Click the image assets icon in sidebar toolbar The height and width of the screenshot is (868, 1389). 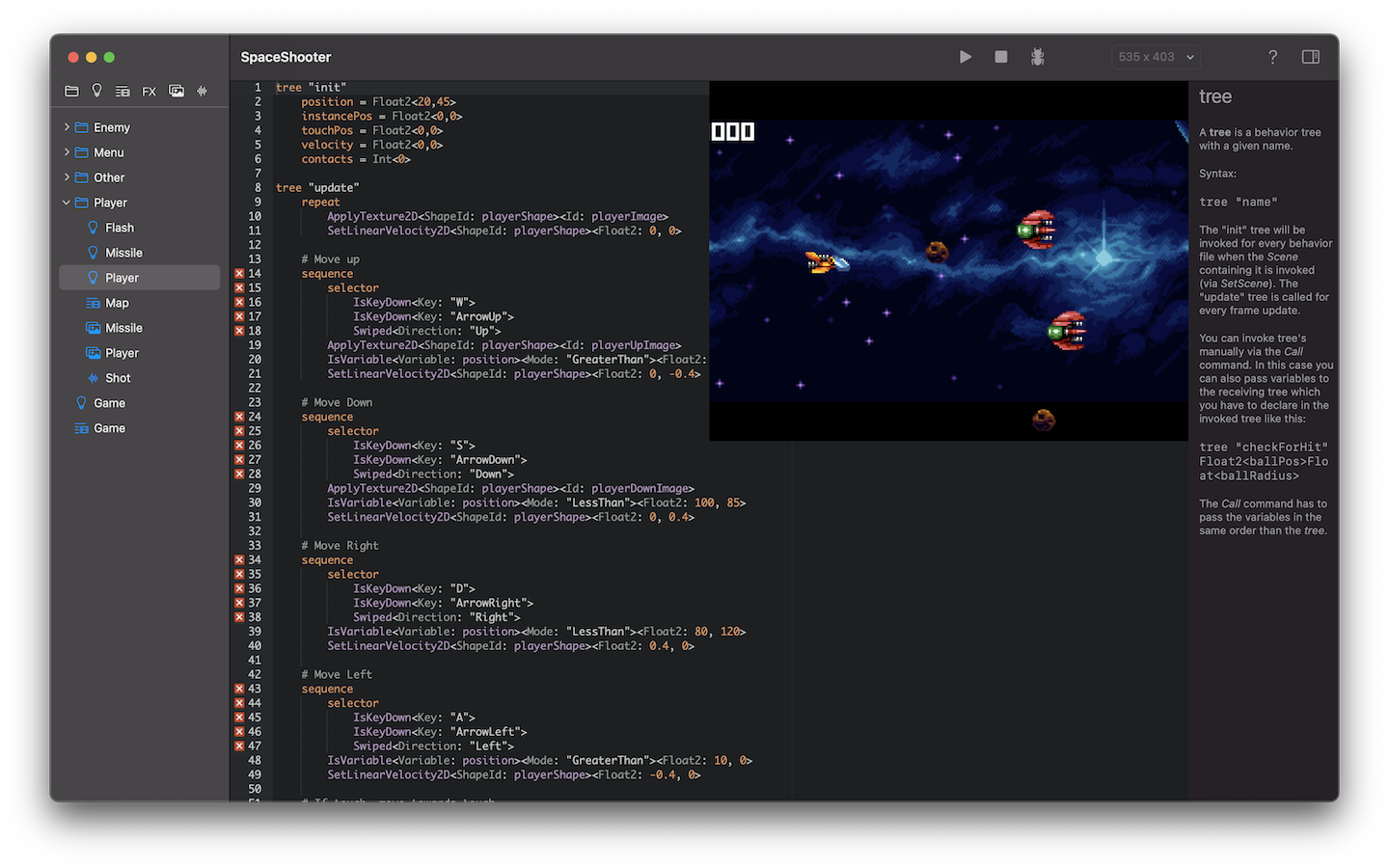pos(177,91)
